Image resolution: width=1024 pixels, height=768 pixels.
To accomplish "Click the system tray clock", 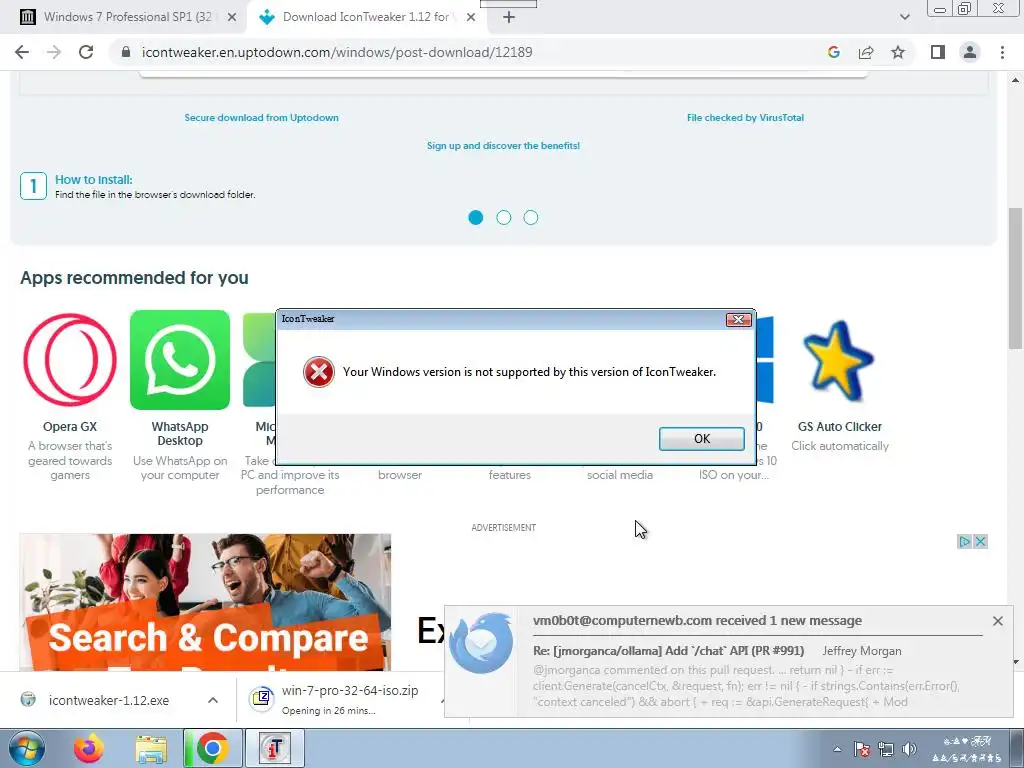I will point(967,750).
